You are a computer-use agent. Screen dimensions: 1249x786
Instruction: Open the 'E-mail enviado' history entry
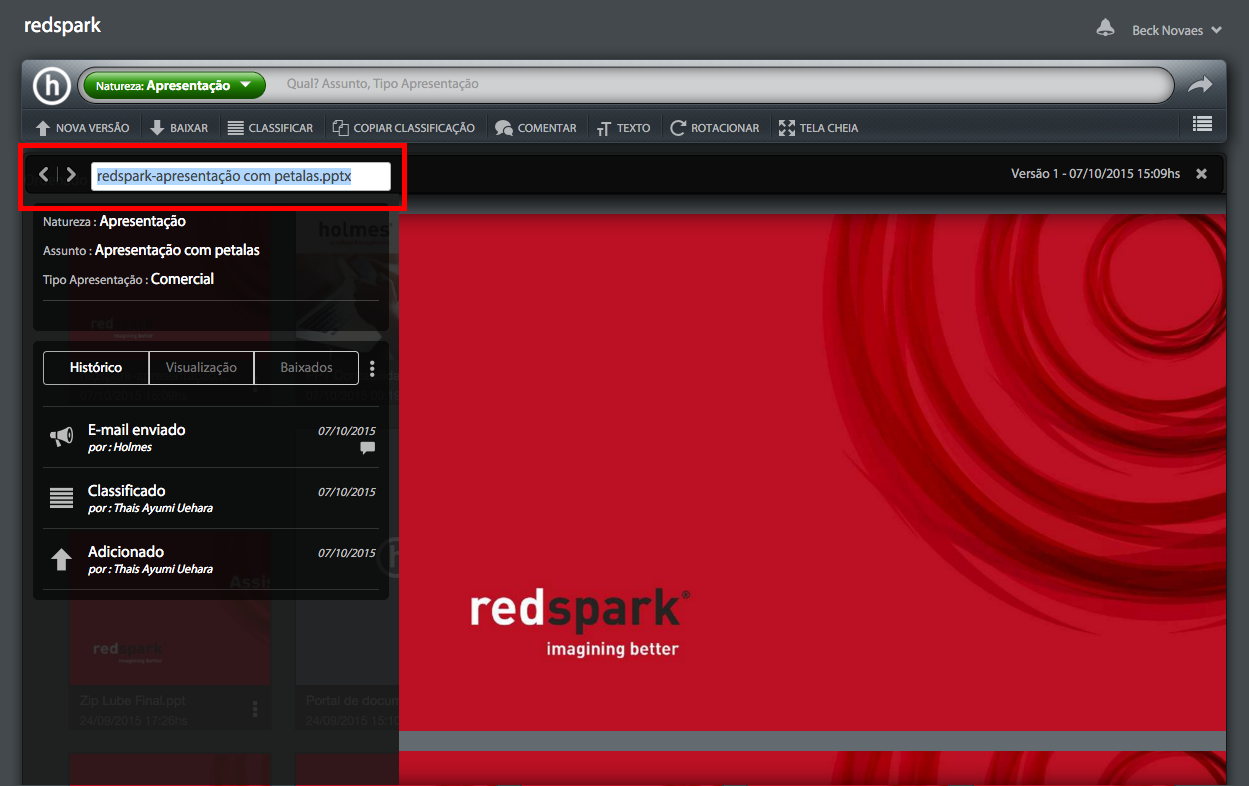point(212,437)
